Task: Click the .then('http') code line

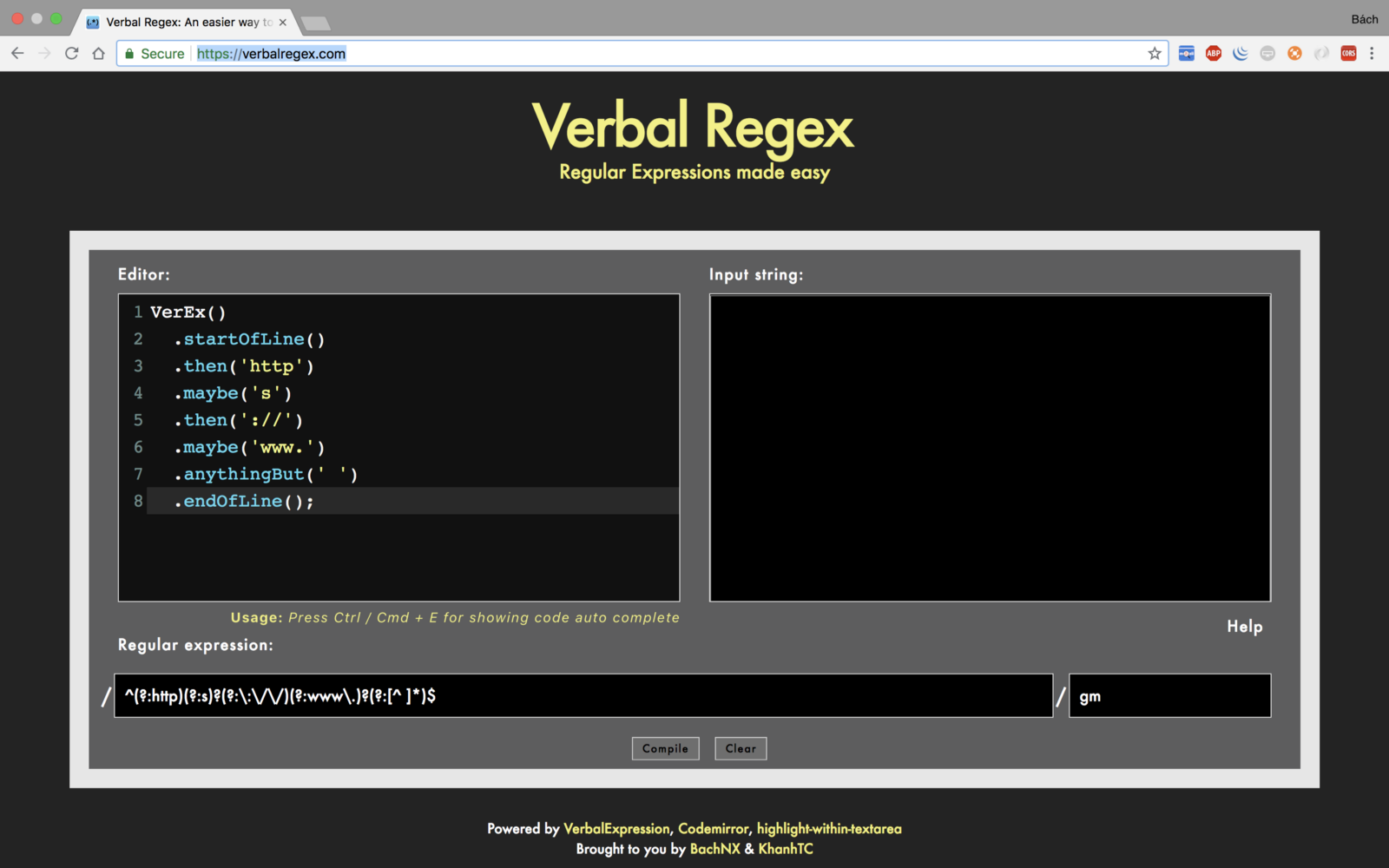Action: 244,366
